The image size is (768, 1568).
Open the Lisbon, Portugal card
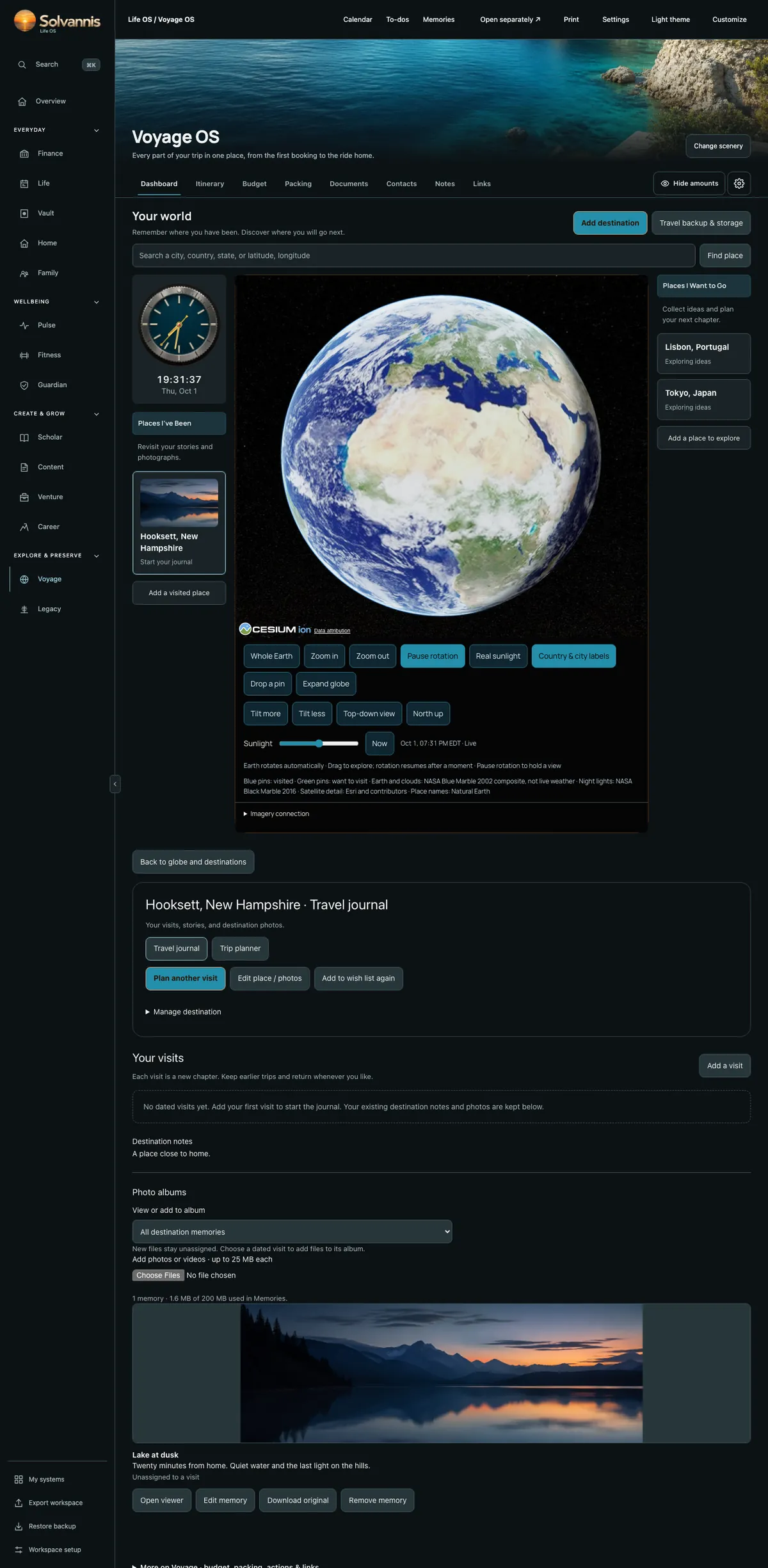tap(704, 353)
